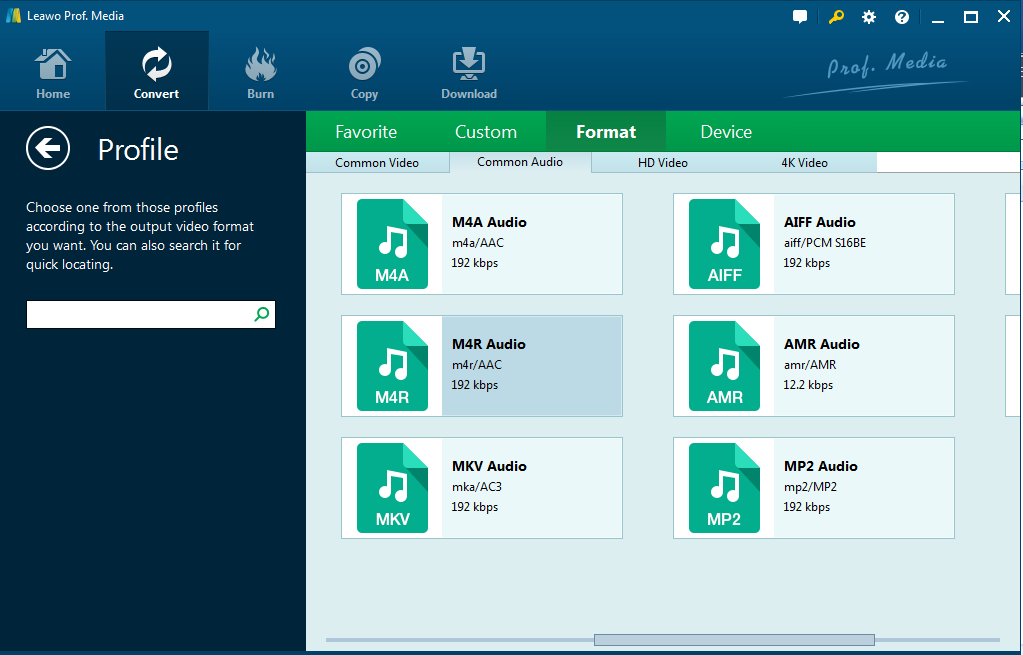
Task: Pick the MP2 Audio profile title
Action: pos(821,466)
